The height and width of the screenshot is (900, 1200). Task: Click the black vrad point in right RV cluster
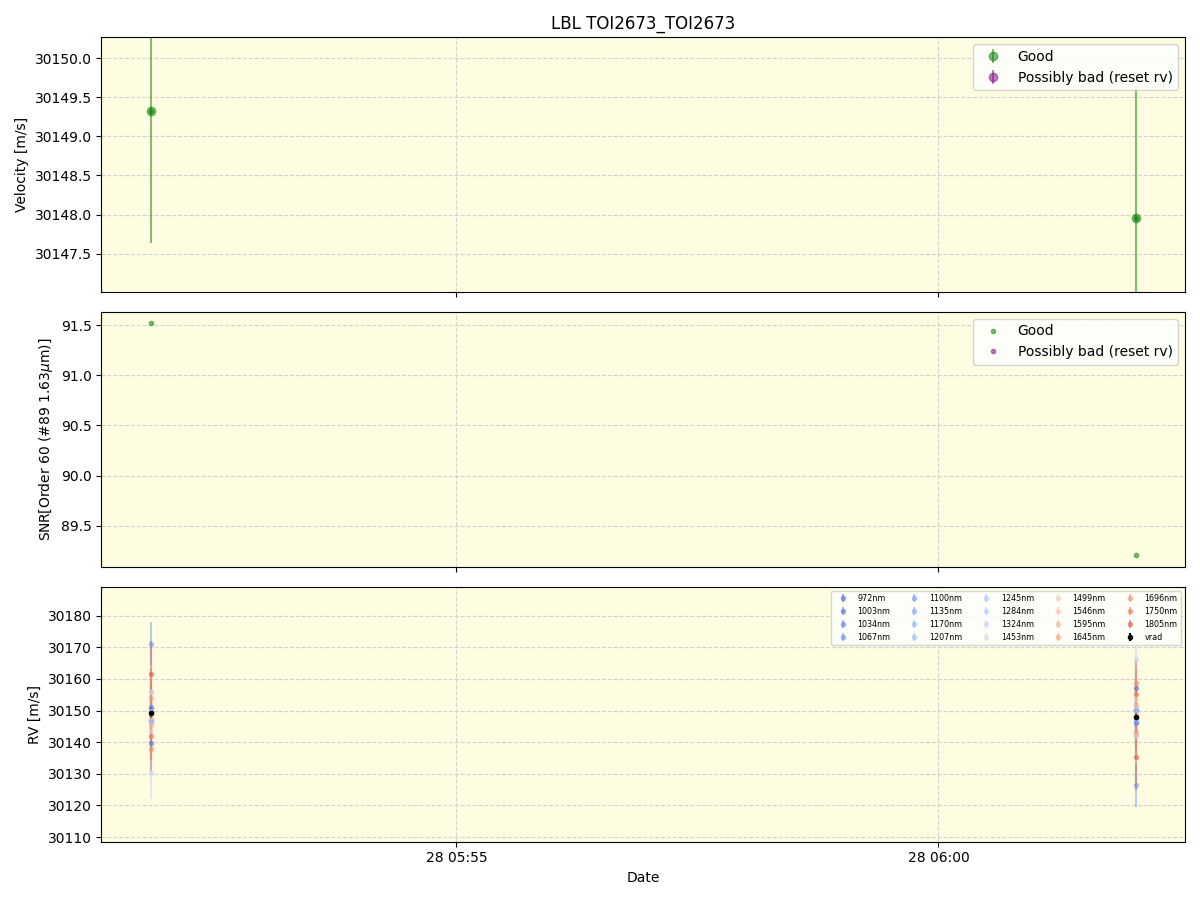tap(1136, 717)
